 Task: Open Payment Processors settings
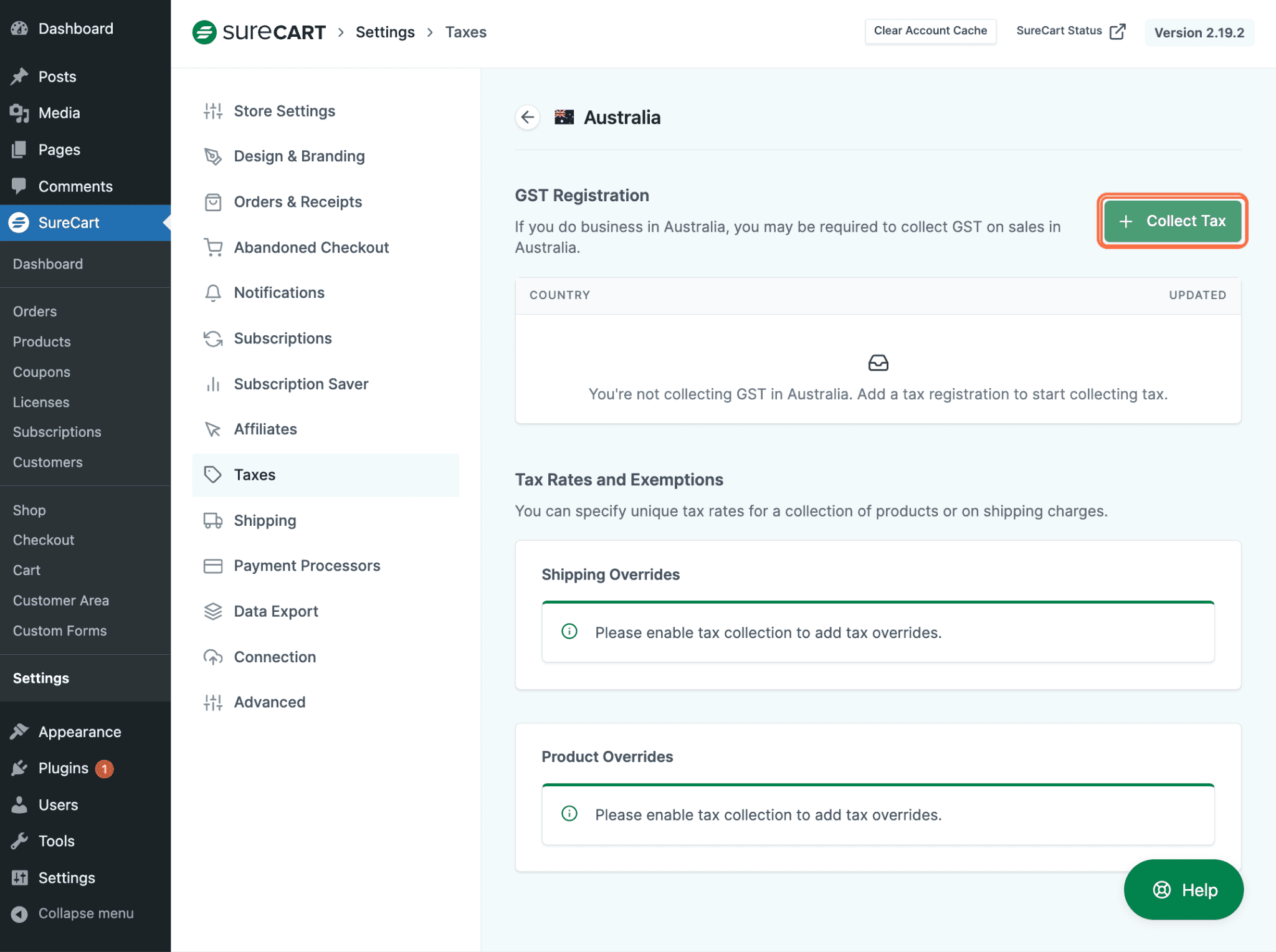[307, 566]
